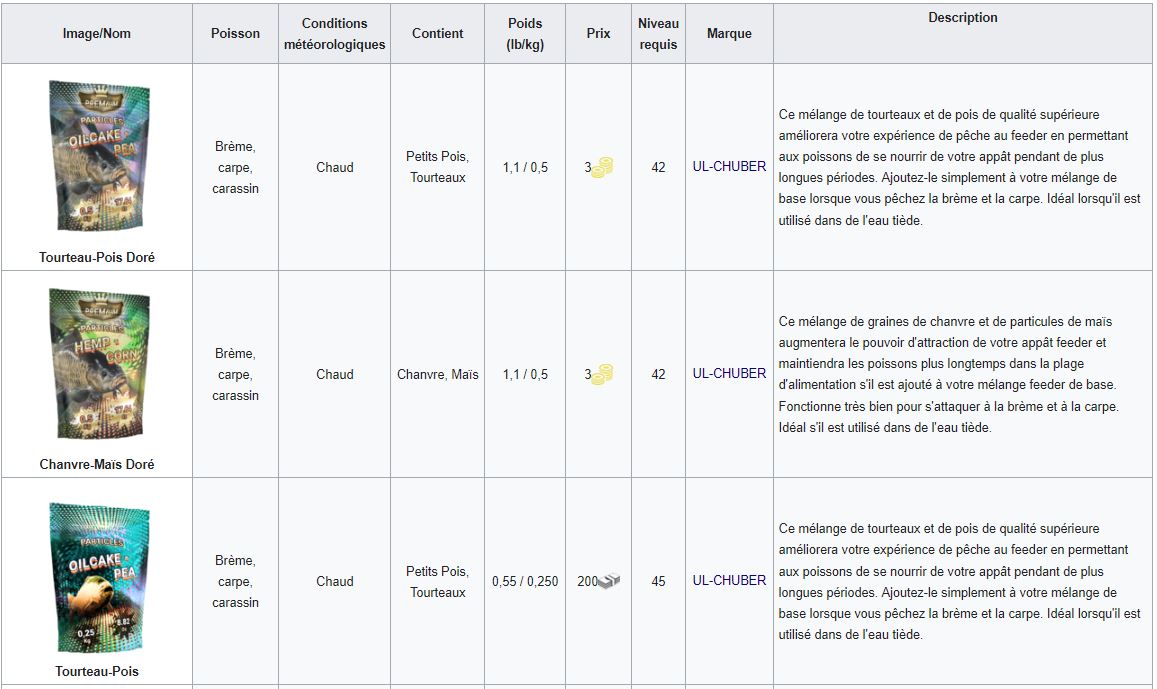Click the silver cash icon in Tourteau-Pois row
1157x689 pixels.
(609, 581)
